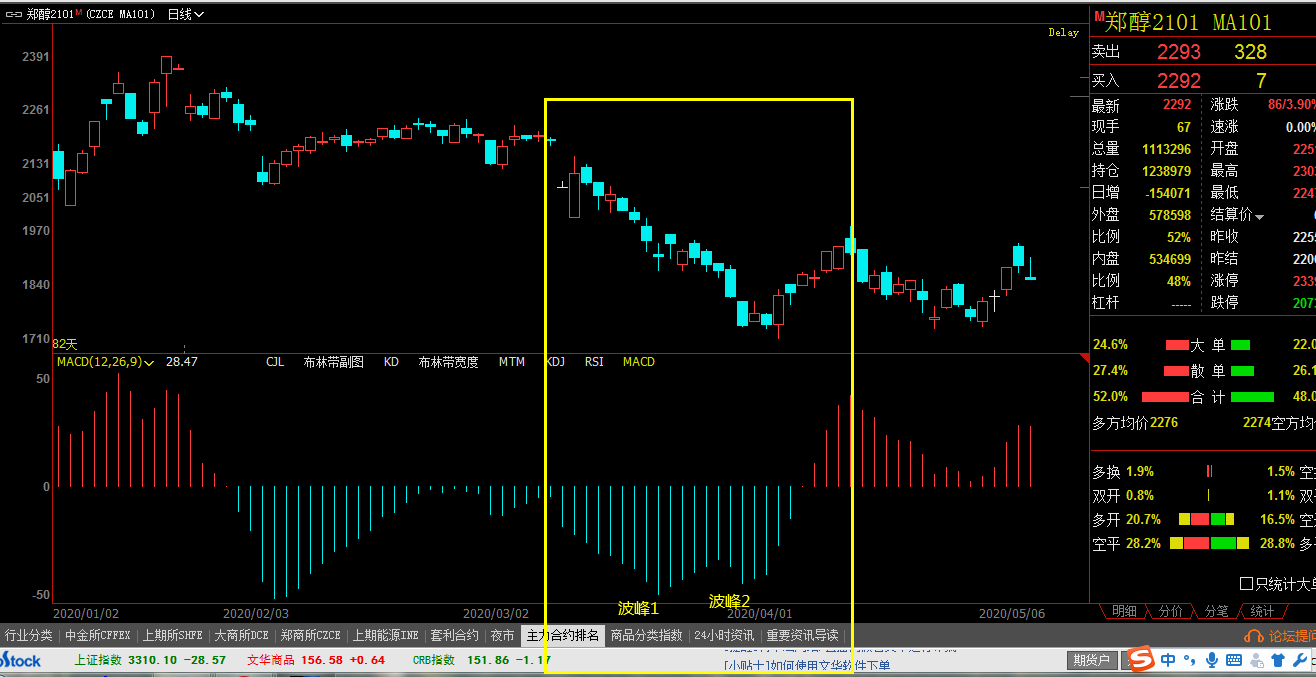Toggle Chinese/English mode via 中 icon
Image resolution: width=1316 pixels, height=677 pixels.
(x=1168, y=659)
